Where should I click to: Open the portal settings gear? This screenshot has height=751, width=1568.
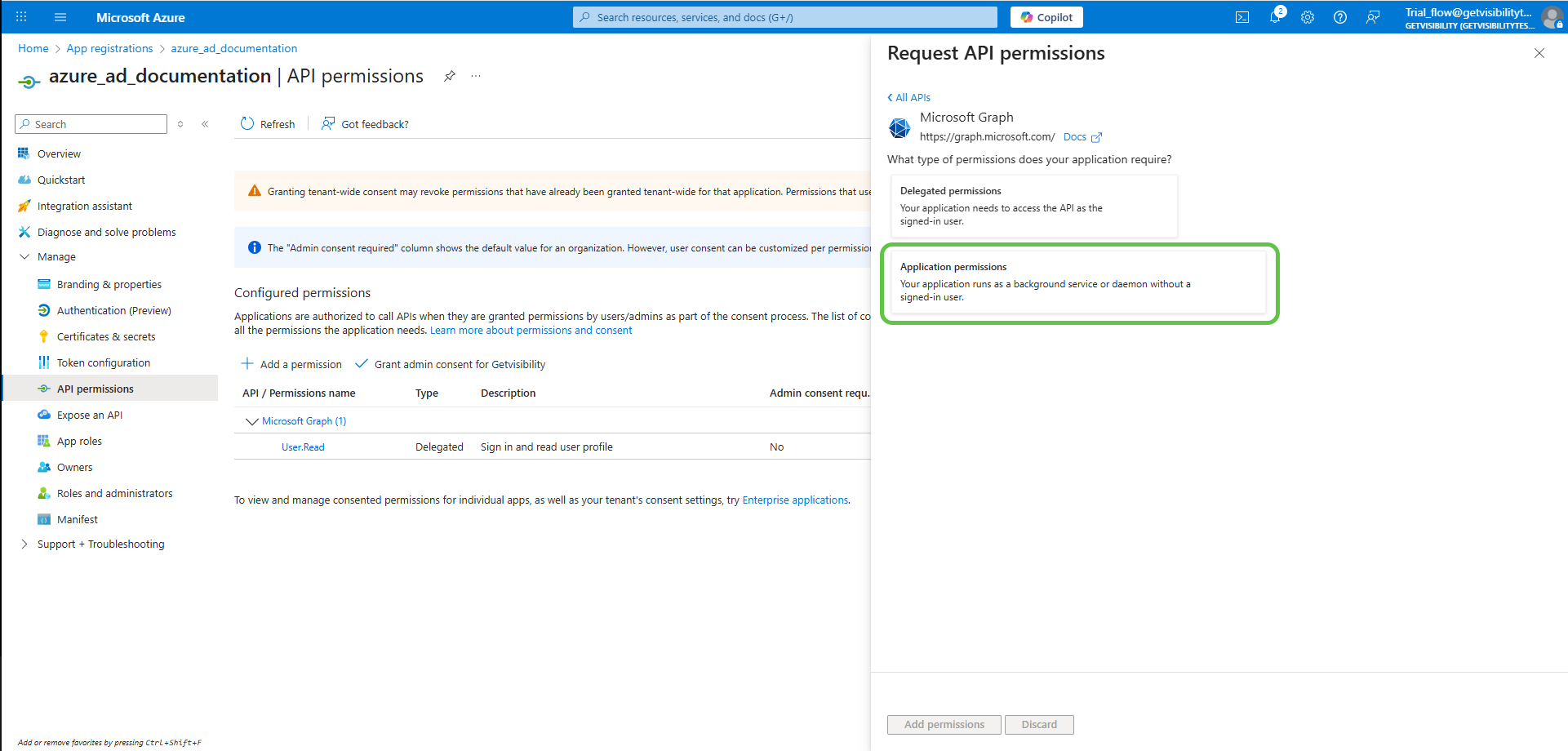(x=1308, y=17)
